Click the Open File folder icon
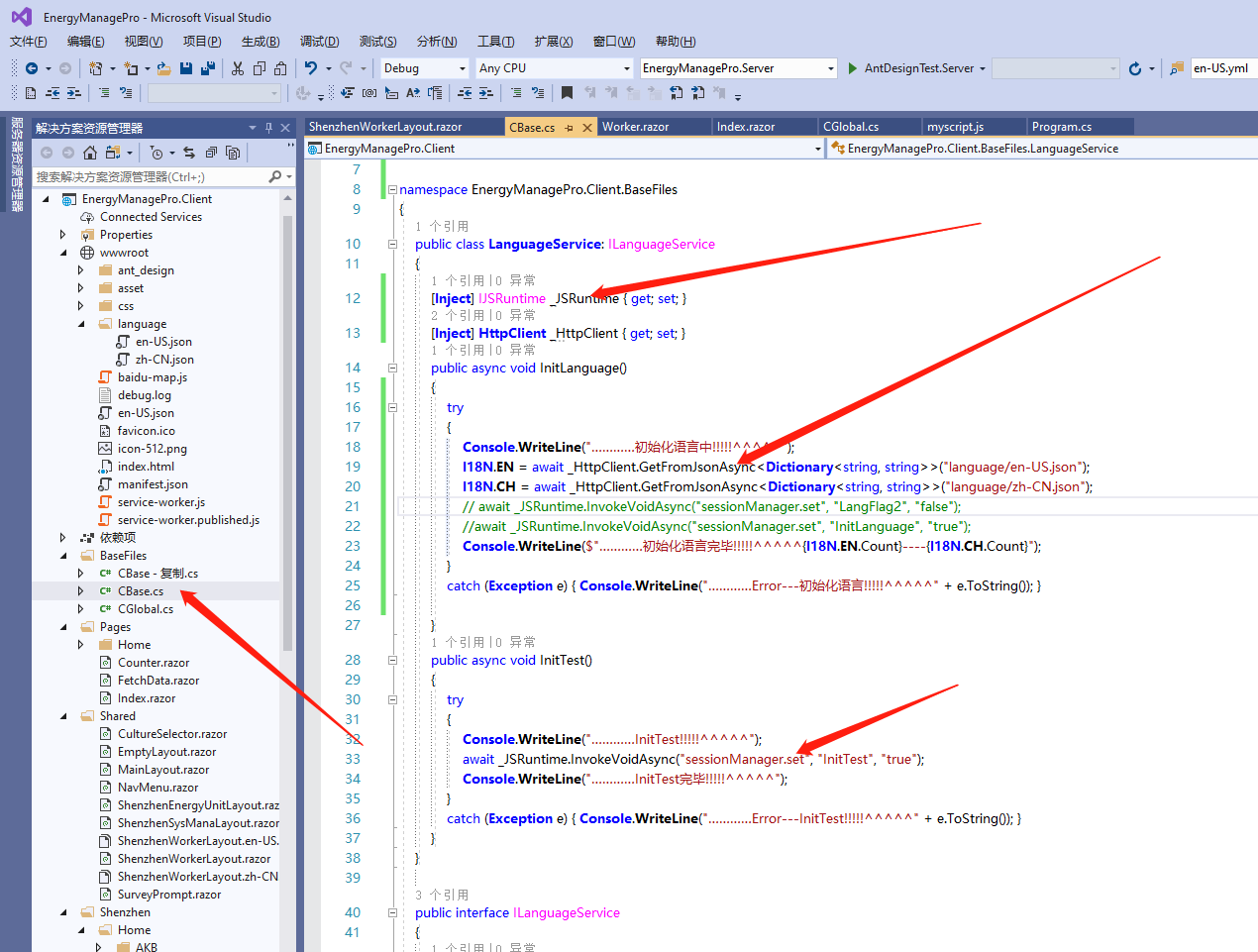Image resolution: width=1258 pixels, height=952 pixels. pos(163,68)
